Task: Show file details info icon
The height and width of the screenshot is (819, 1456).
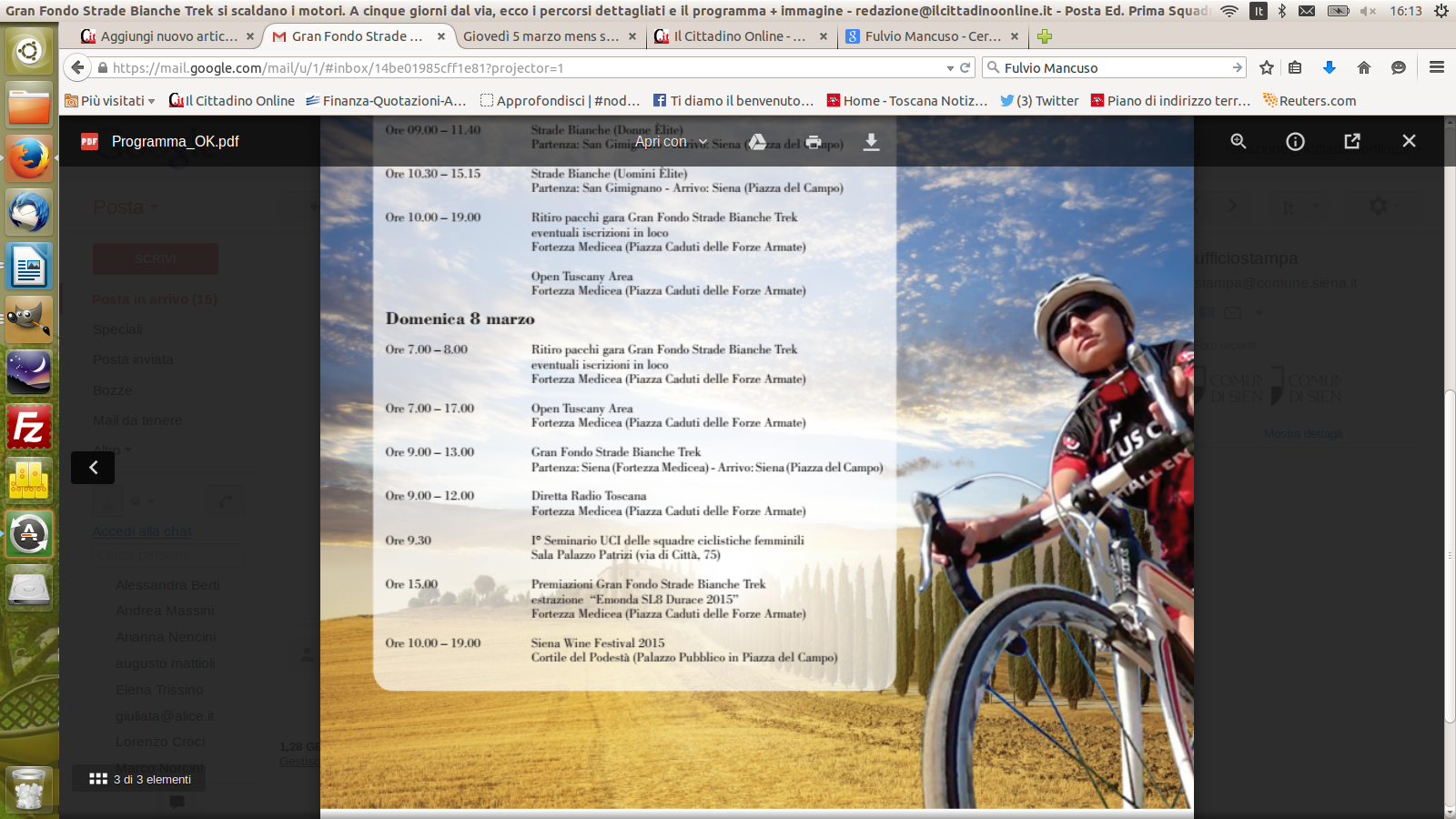Action: pyautogui.click(x=1295, y=141)
